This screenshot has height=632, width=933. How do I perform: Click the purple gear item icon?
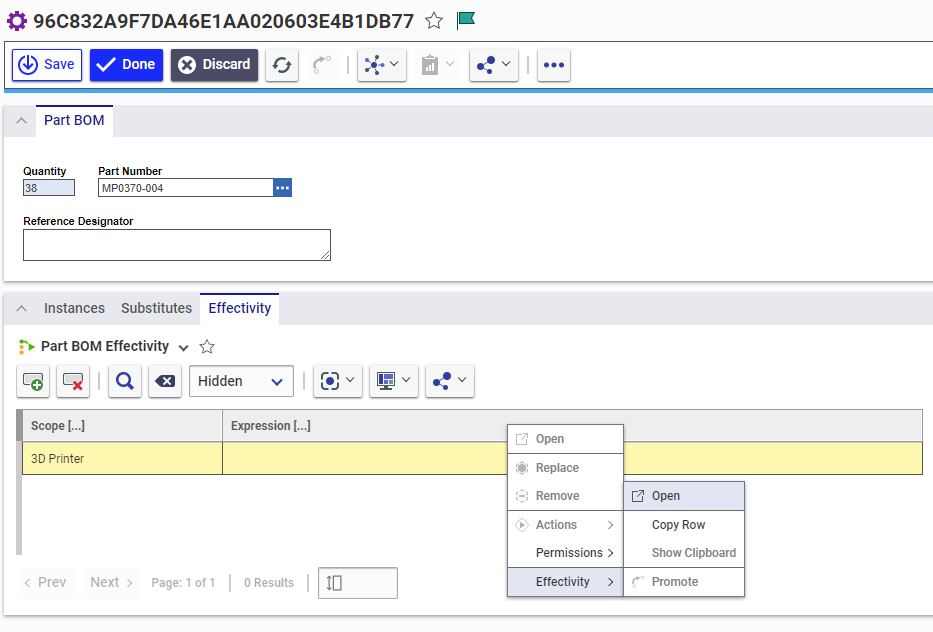(17, 21)
